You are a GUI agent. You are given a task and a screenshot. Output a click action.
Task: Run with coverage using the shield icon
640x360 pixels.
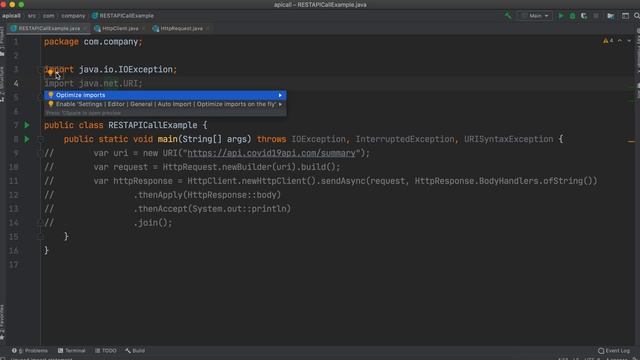click(584, 16)
